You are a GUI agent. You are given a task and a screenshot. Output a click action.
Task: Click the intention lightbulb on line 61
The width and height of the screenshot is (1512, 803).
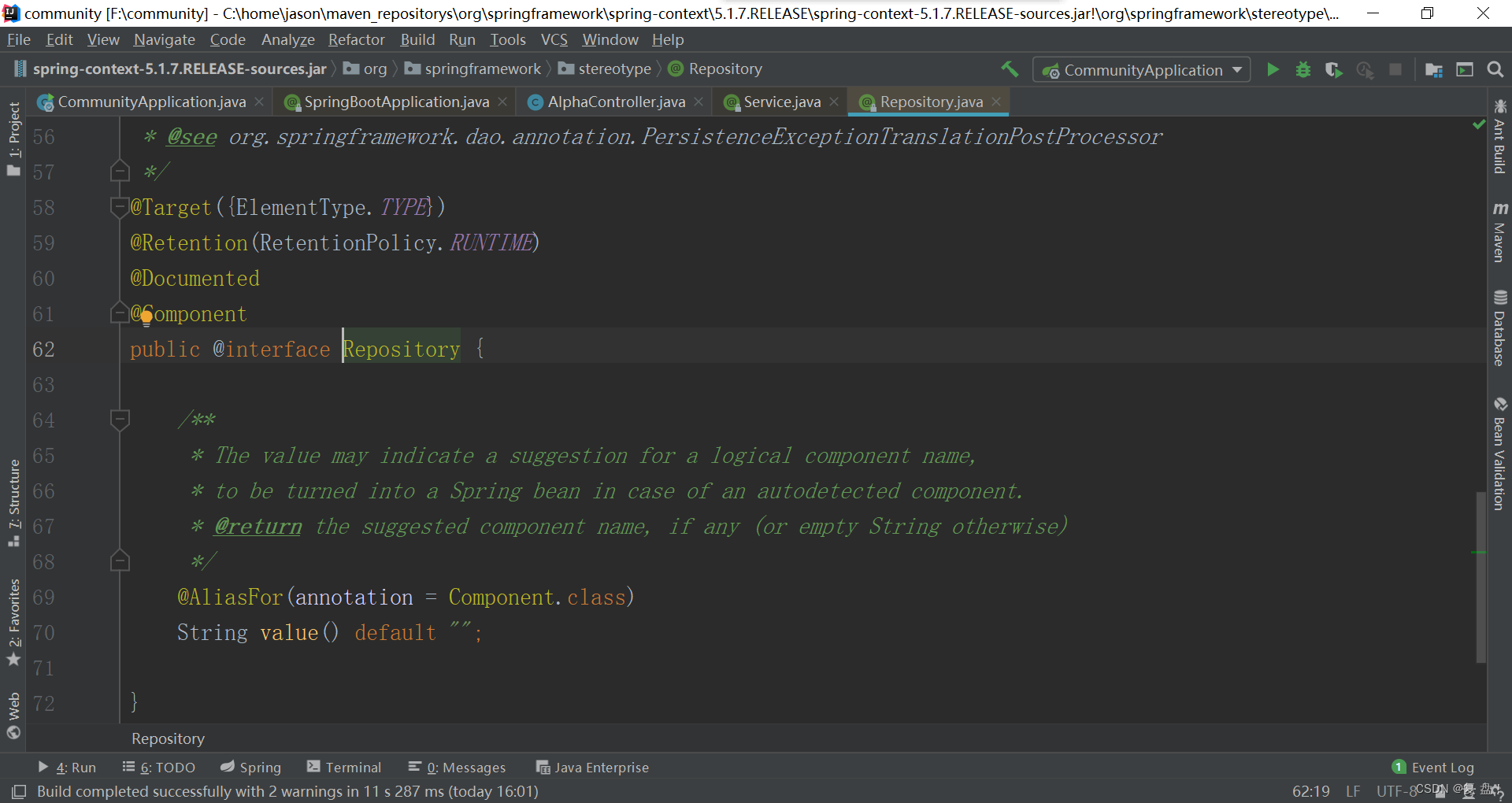click(x=146, y=319)
